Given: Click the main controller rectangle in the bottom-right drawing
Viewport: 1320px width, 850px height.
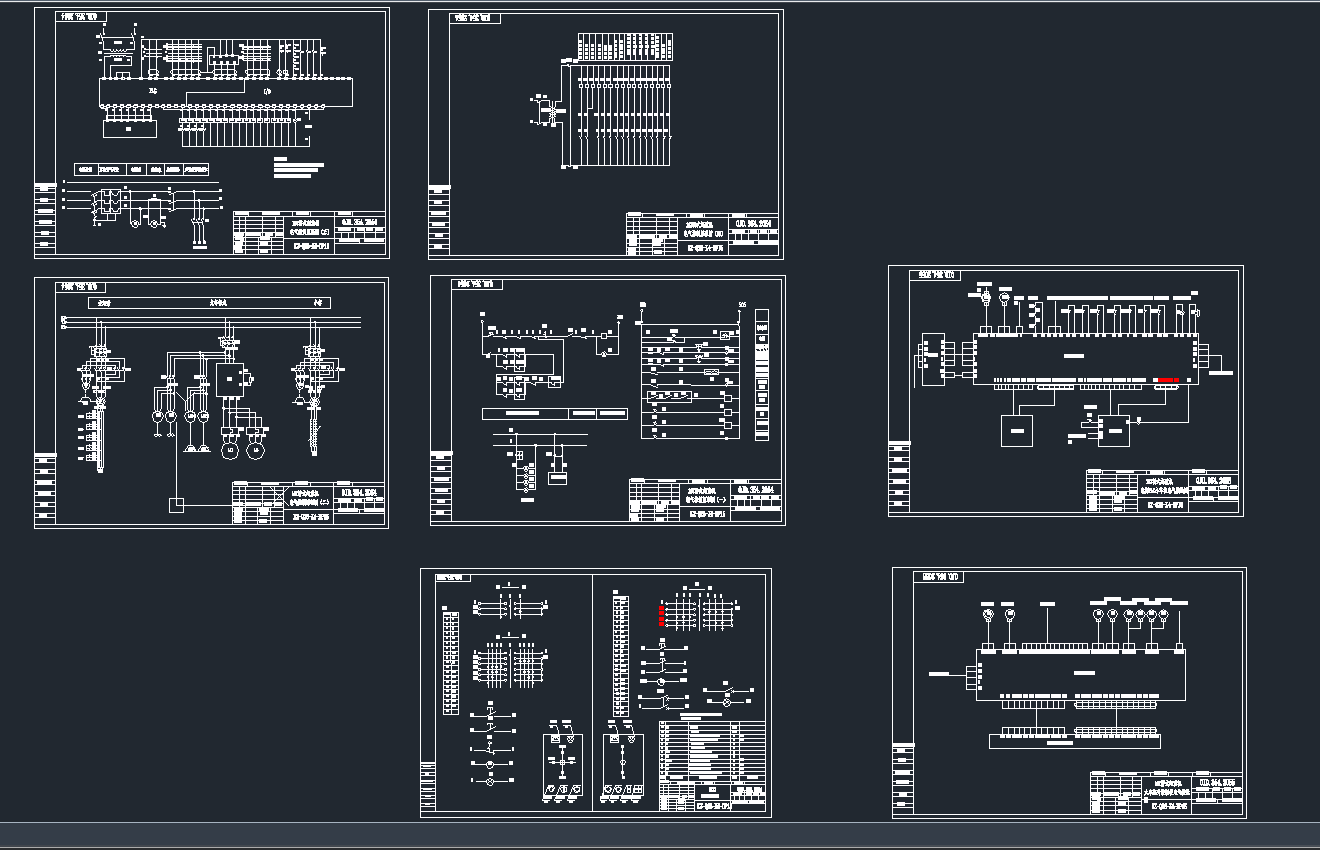Looking at the screenshot, I should pyautogui.click(x=1080, y=673).
